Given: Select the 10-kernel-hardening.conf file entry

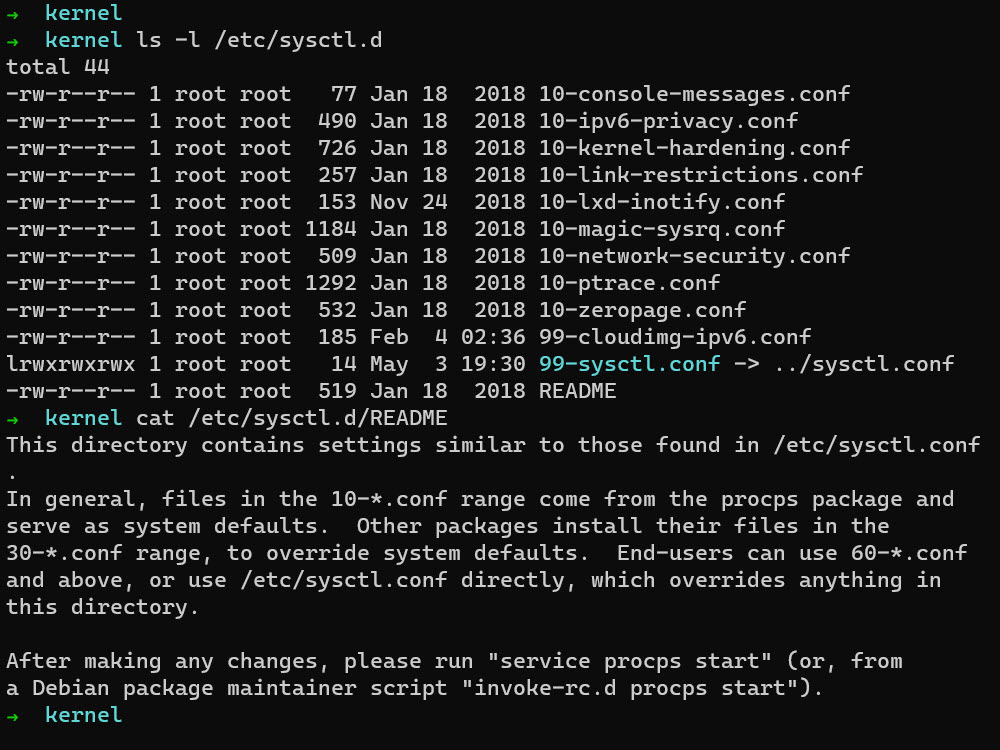Looking at the screenshot, I should 694,148.
